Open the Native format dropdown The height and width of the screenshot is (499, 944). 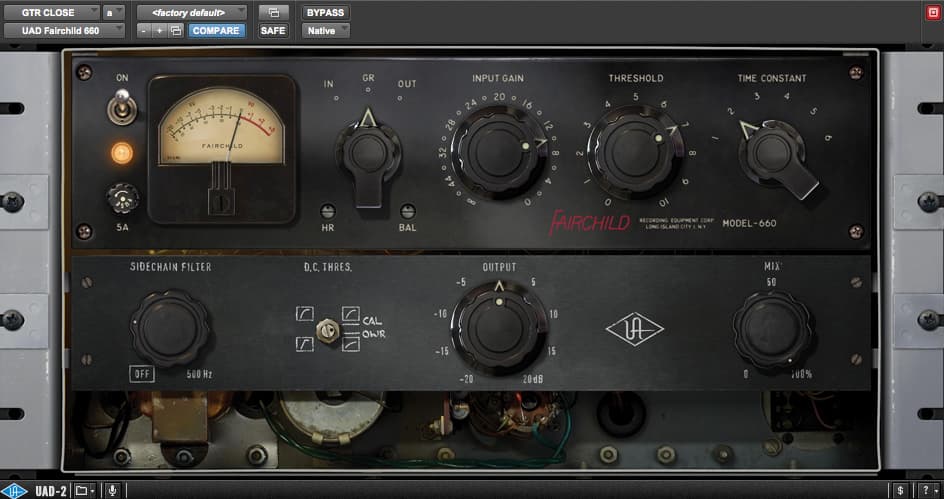(326, 30)
